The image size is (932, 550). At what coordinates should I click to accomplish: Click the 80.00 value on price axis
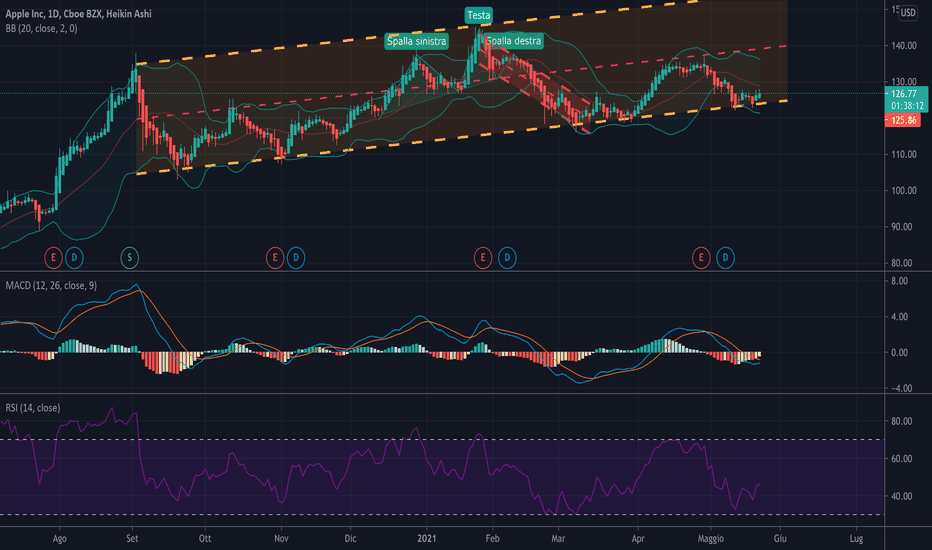tap(904, 263)
